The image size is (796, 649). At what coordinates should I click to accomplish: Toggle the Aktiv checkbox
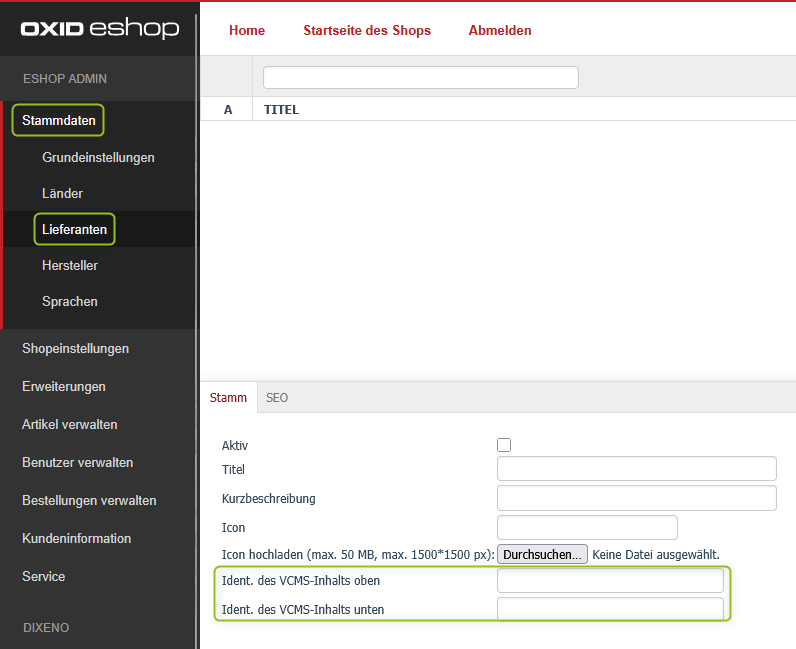(x=504, y=445)
